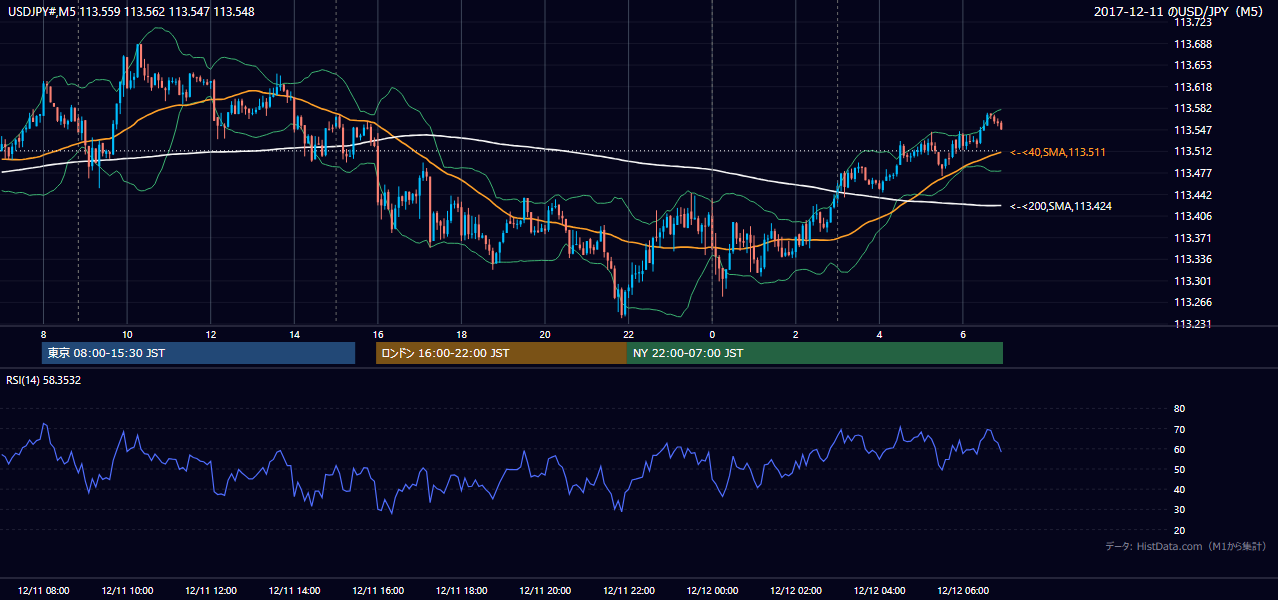Click hour tick 8 under price chart
Image resolution: width=1278 pixels, height=600 pixels.
pos(43,334)
